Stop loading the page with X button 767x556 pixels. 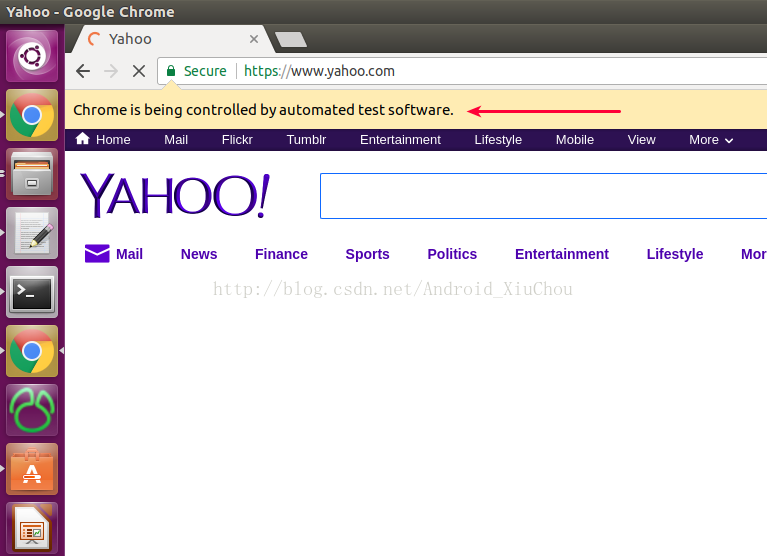pos(139,71)
